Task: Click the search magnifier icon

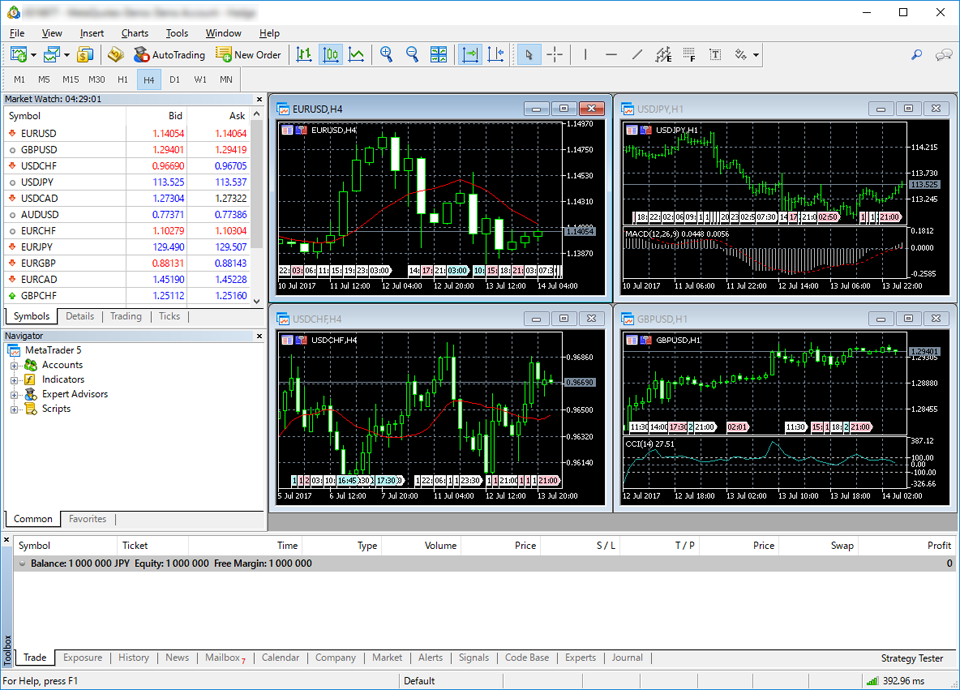Action: [x=917, y=54]
